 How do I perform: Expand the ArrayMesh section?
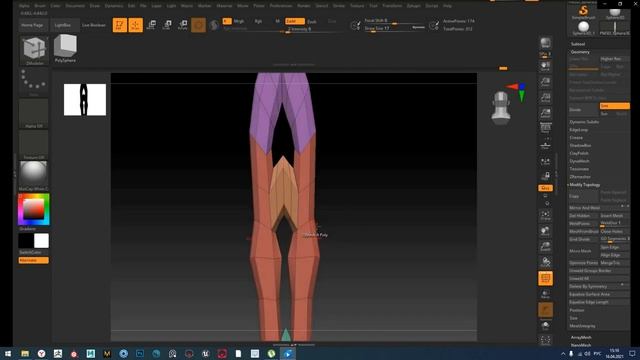point(581,337)
